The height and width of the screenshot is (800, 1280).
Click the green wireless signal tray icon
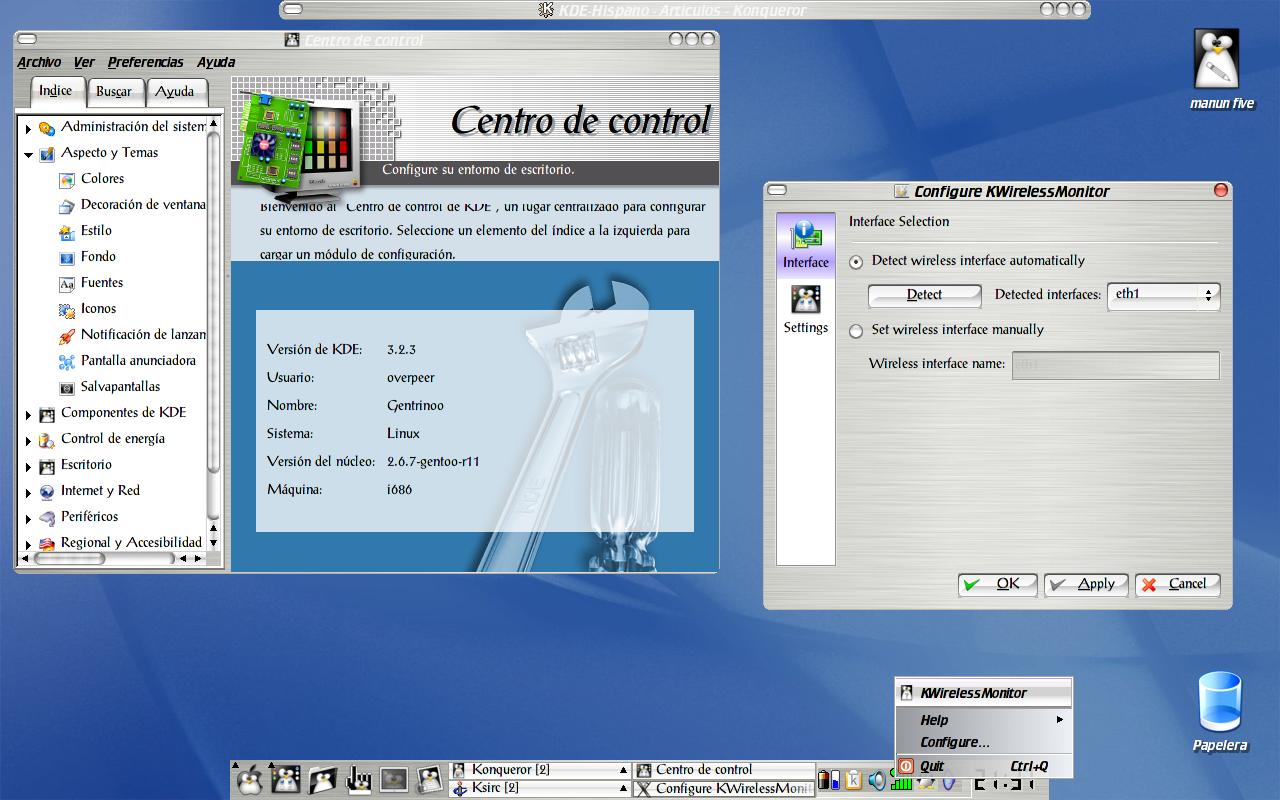[x=902, y=783]
